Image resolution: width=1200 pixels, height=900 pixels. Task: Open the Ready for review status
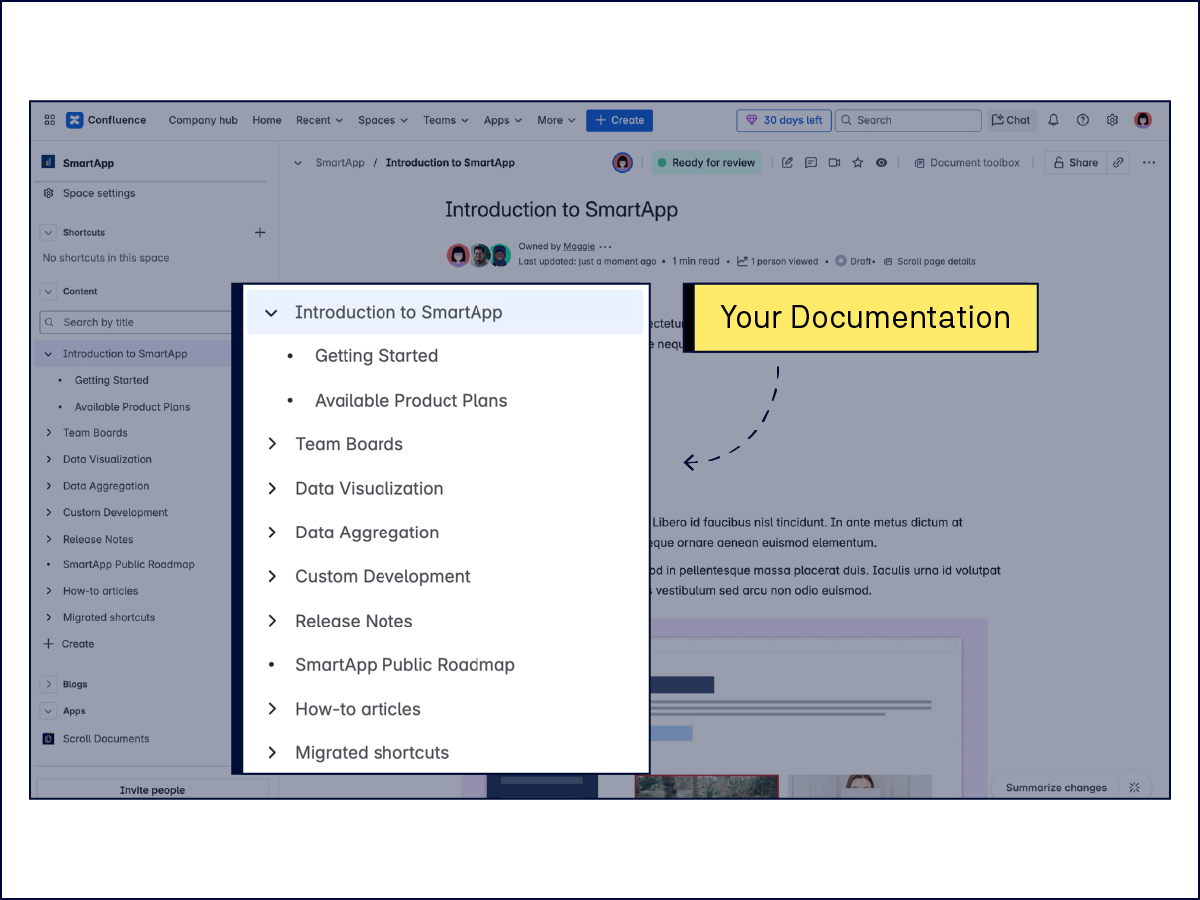[706, 163]
